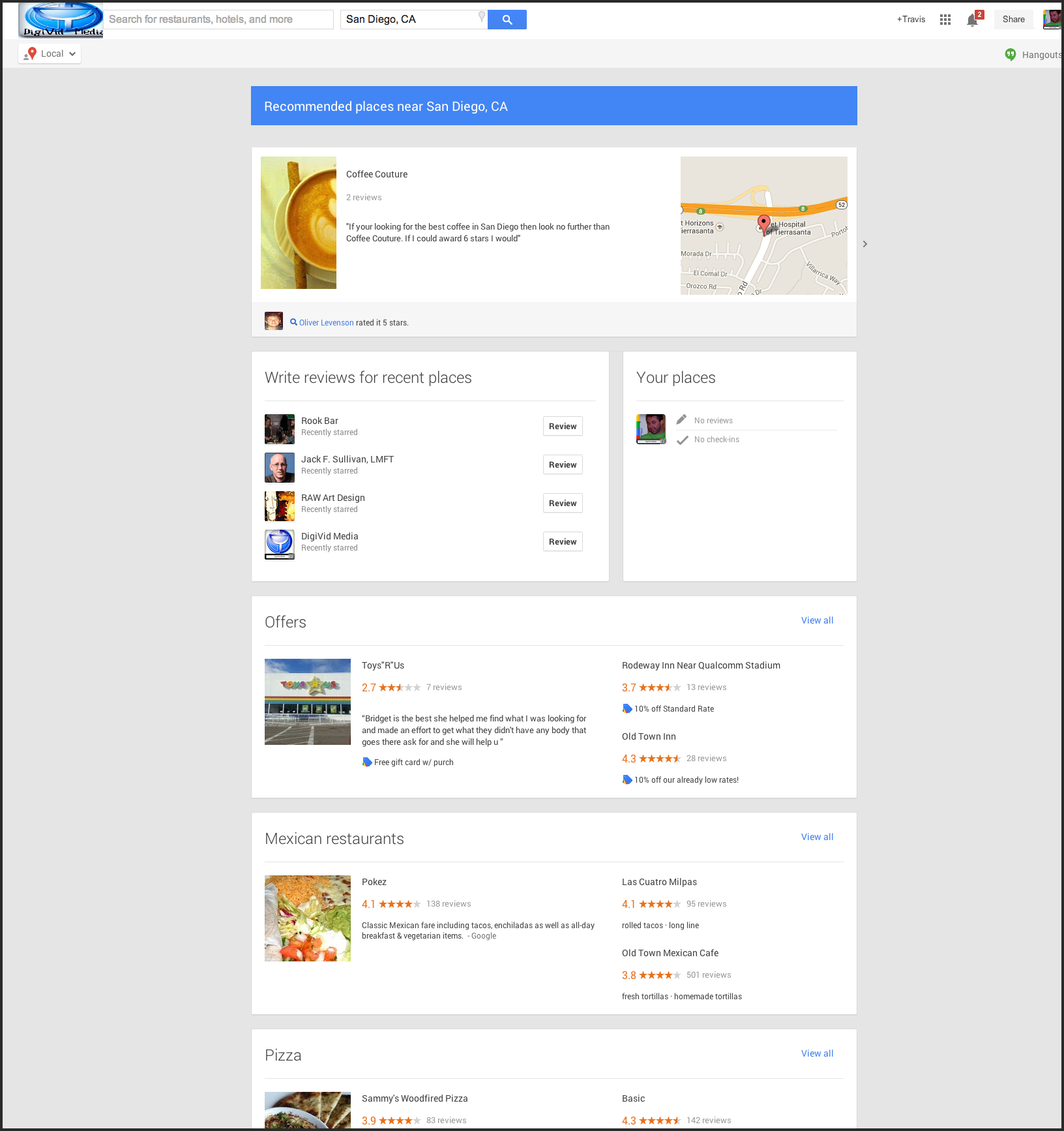Open the Oliver Levenson profile link
The image size is (1064, 1131).
click(x=326, y=322)
